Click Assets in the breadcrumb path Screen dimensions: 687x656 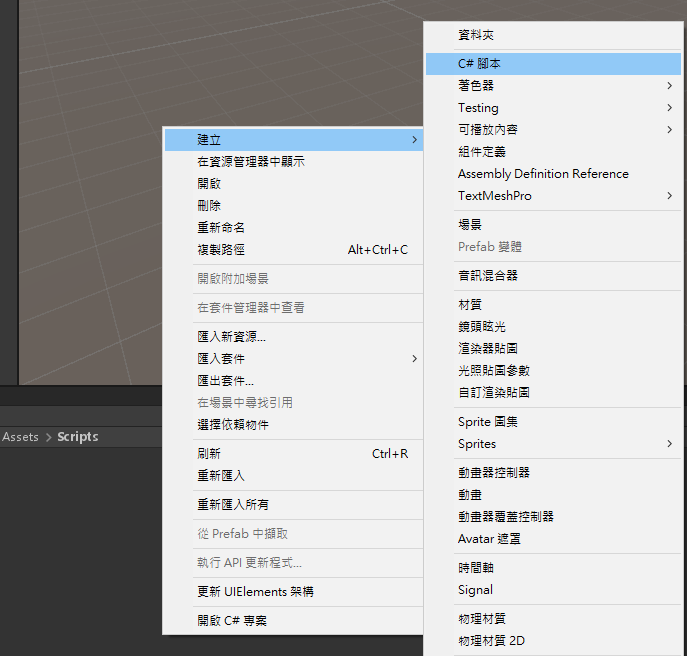tap(20, 437)
